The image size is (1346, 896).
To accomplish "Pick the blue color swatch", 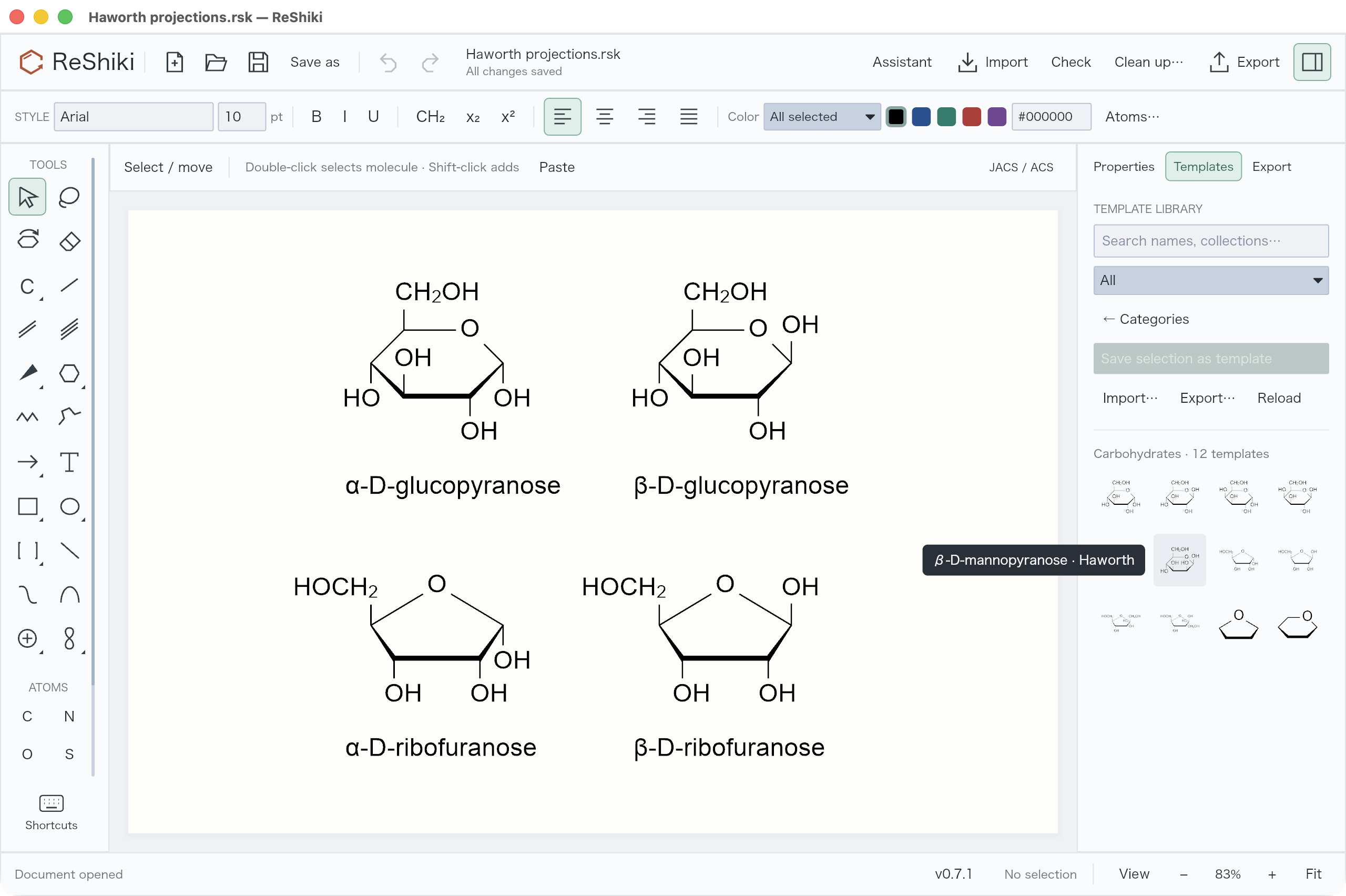I will point(921,117).
